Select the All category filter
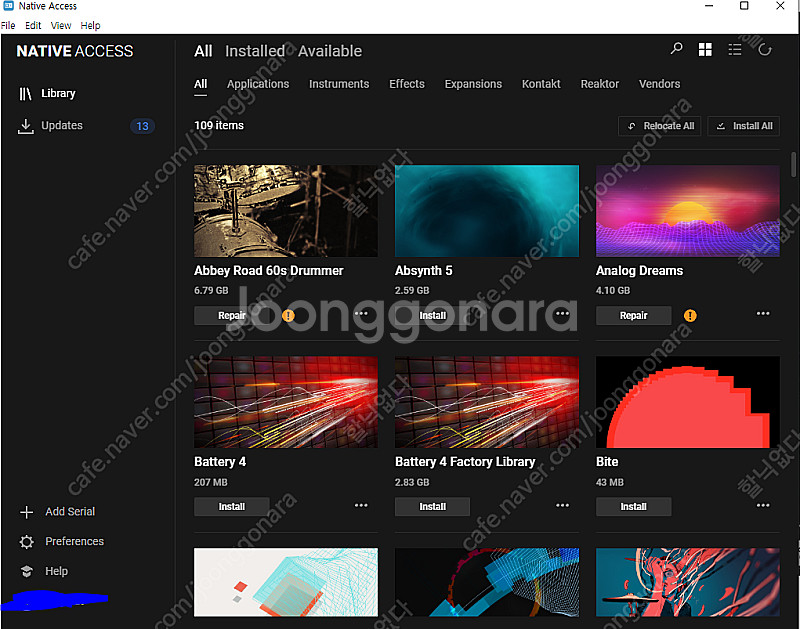 pos(201,84)
